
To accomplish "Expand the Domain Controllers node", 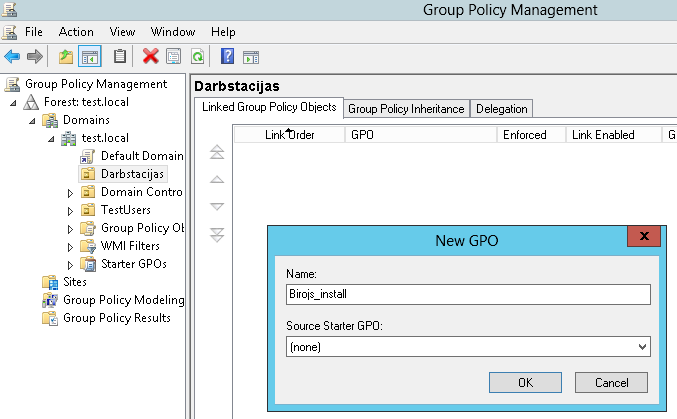I will pyautogui.click(x=70, y=193).
